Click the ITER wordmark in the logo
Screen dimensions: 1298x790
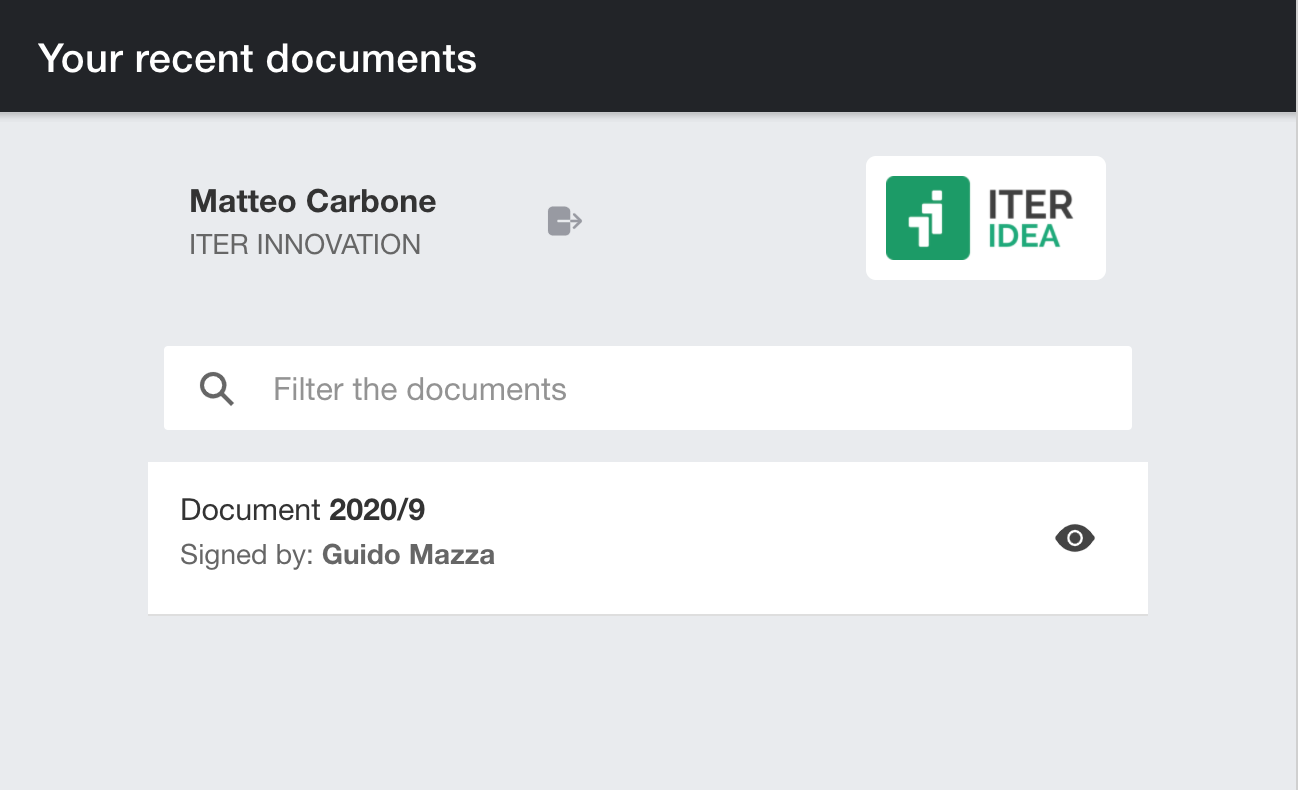click(x=1030, y=205)
